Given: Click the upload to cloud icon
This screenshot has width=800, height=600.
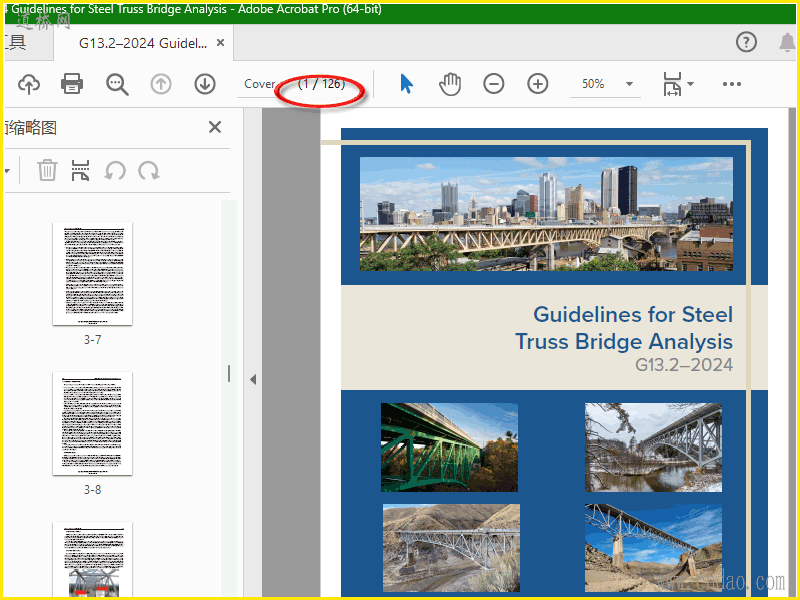Looking at the screenshot, I should tap(29, 84).
